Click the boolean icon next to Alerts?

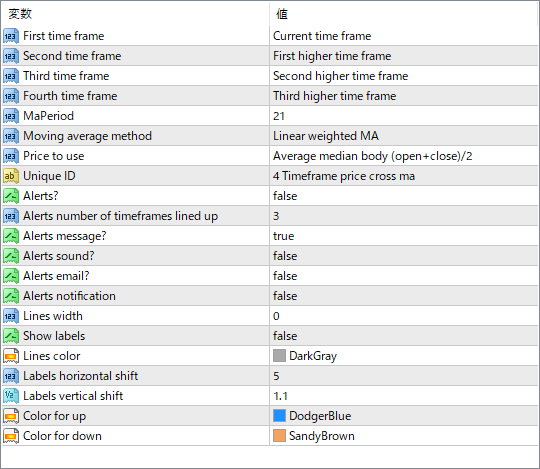(11, 196)
